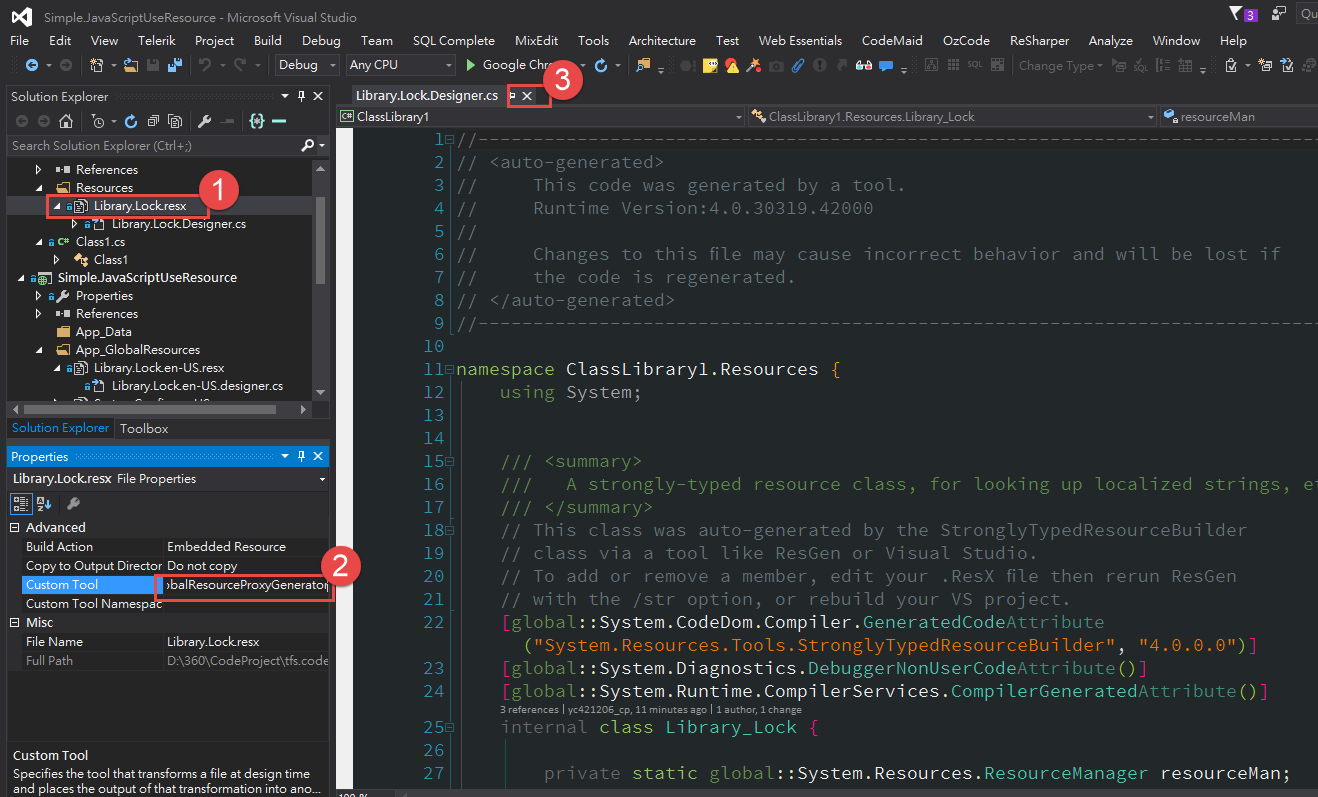Select the Alphabetical sort icon in Properties
Screen dimensions: 1318x797
tap(44, 503)
